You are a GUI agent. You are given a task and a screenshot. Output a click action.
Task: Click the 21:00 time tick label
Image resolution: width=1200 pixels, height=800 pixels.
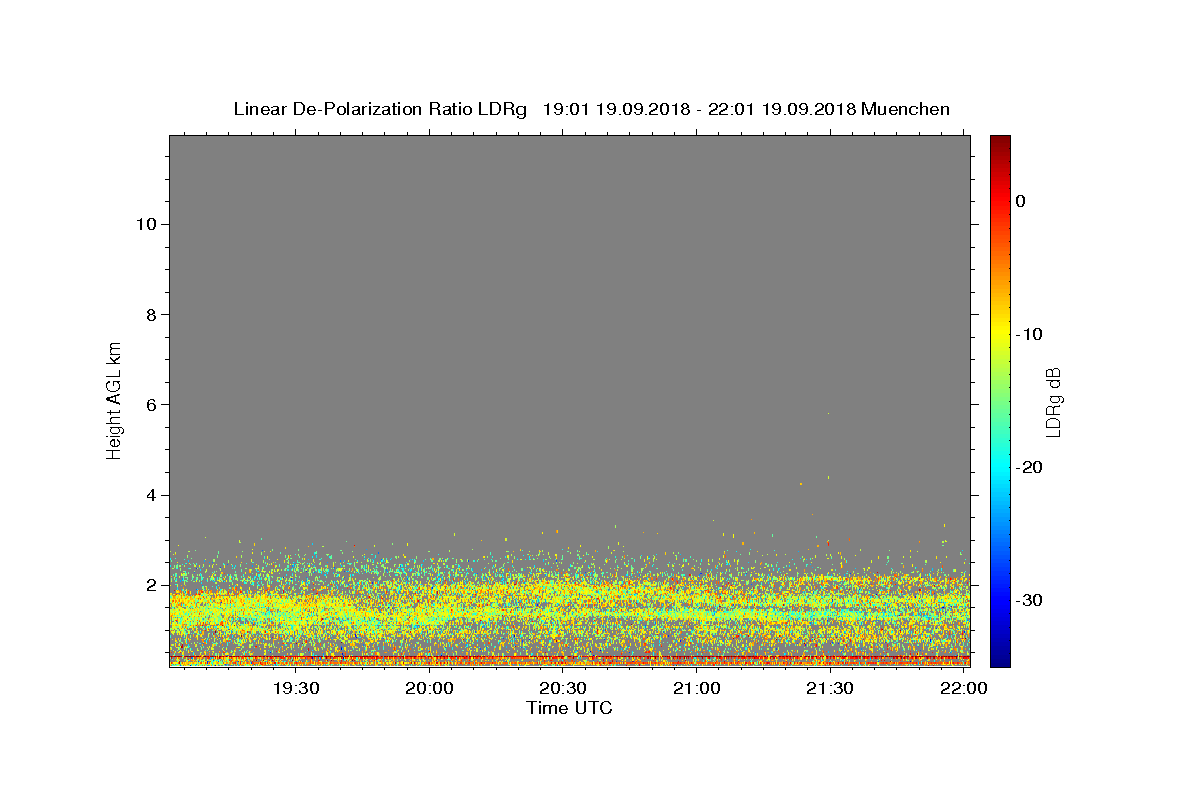[696, 689]
